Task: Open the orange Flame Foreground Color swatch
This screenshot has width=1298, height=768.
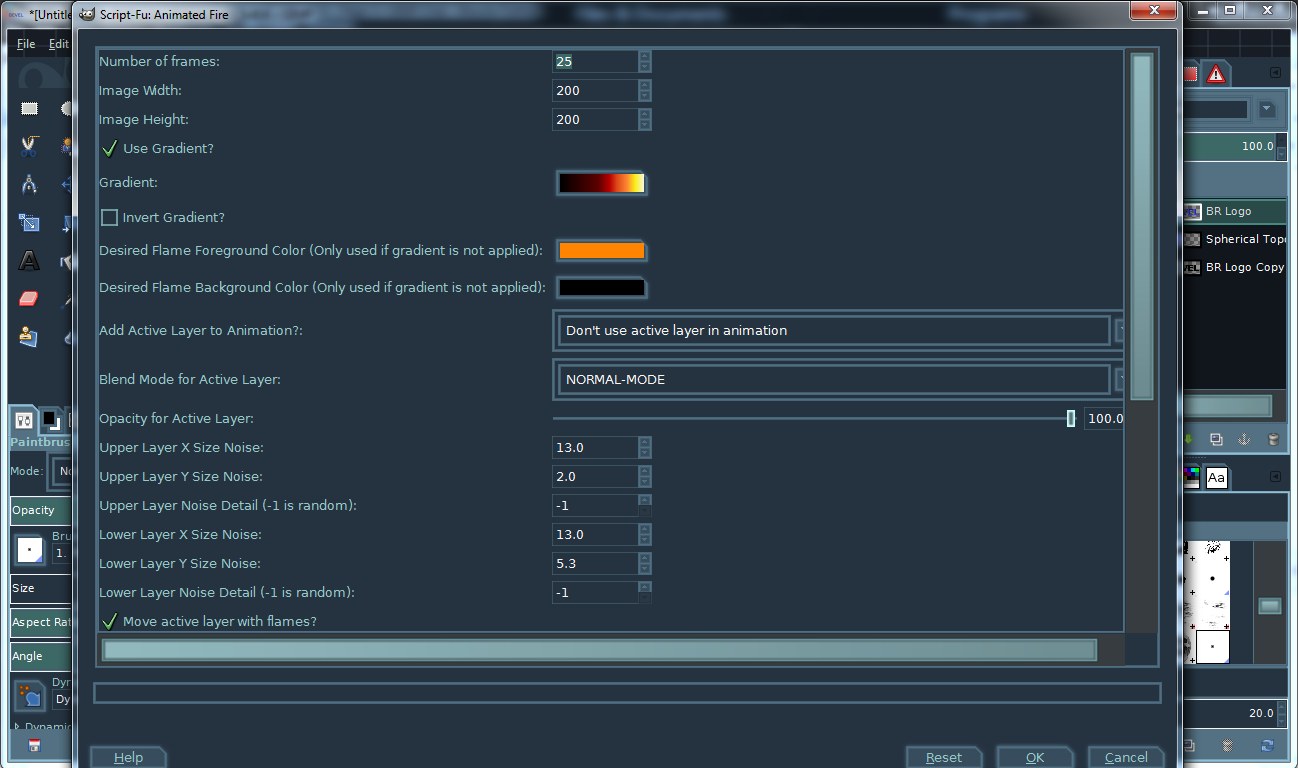Action: coord(602,251)
